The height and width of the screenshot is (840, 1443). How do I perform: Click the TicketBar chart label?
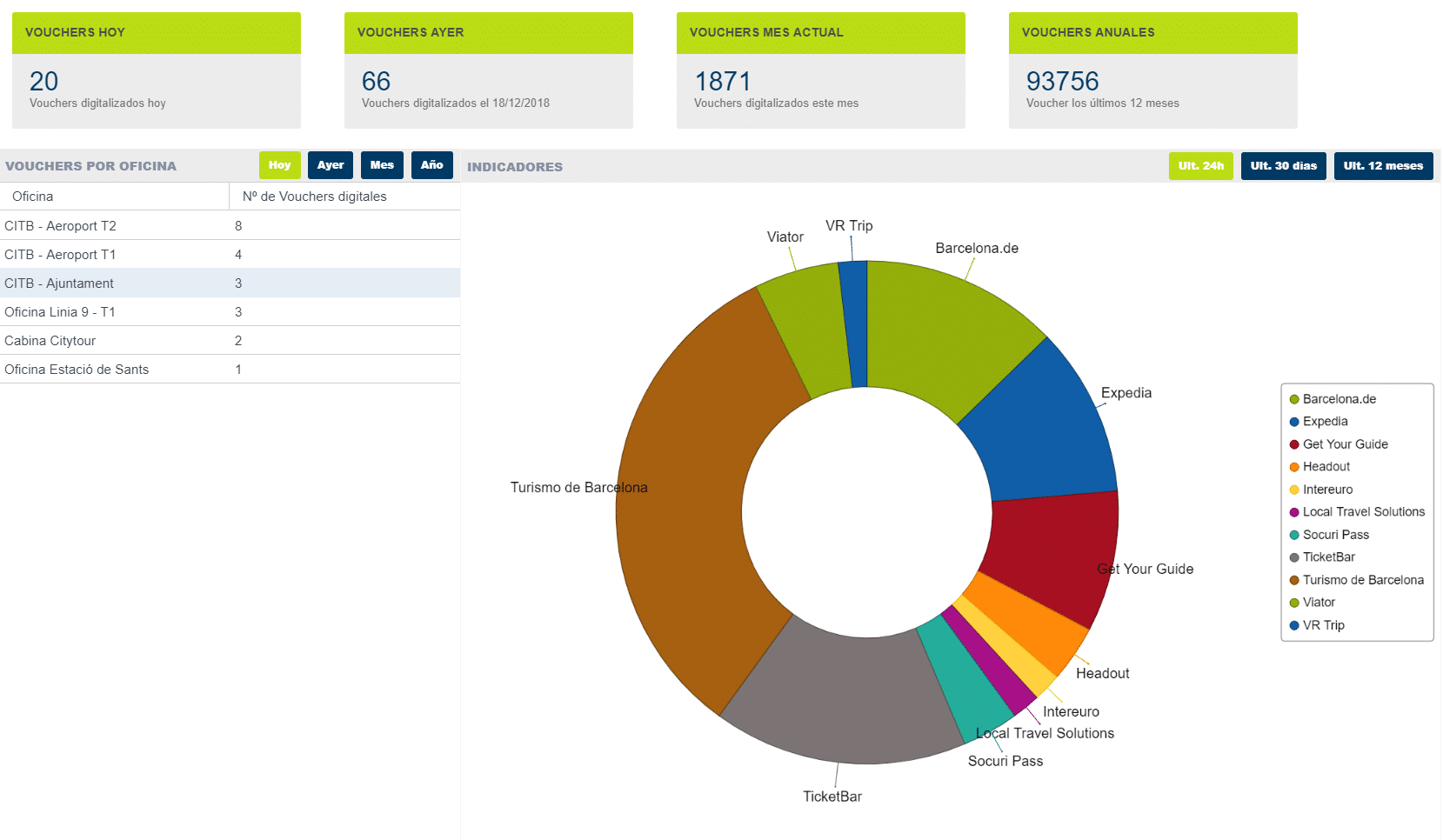[832, 797]
